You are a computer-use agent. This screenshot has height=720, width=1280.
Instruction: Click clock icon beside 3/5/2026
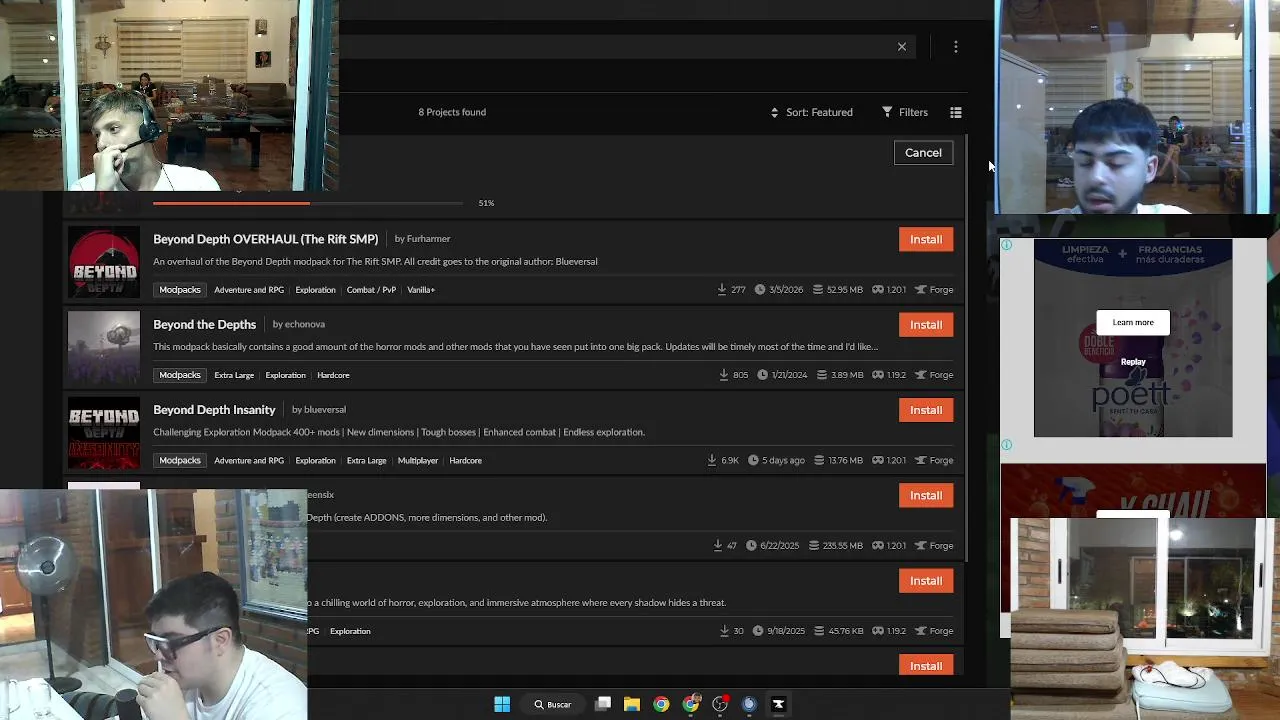click(x=760, y=290)
